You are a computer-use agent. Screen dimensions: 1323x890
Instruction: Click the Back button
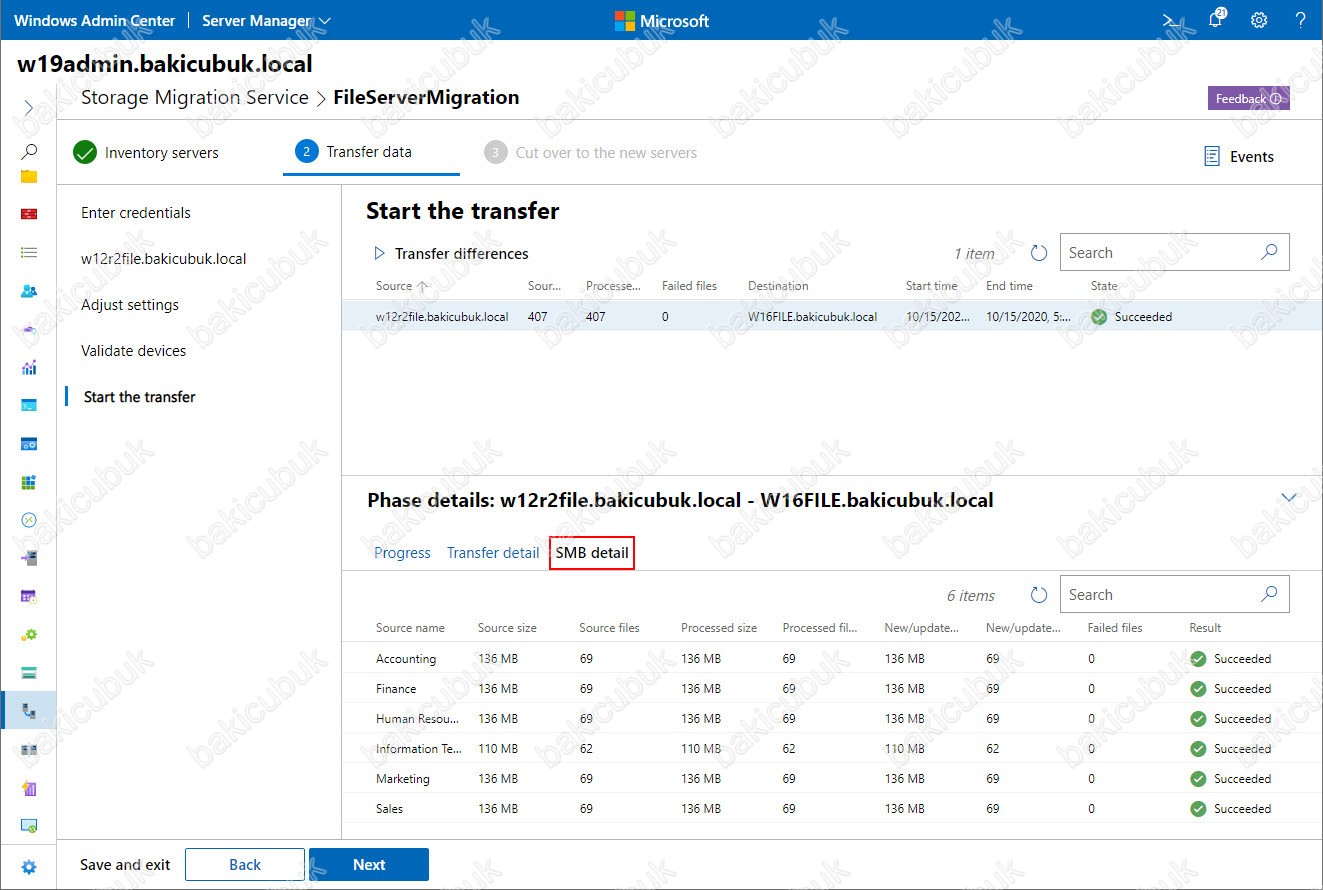[x=245, y=865]
